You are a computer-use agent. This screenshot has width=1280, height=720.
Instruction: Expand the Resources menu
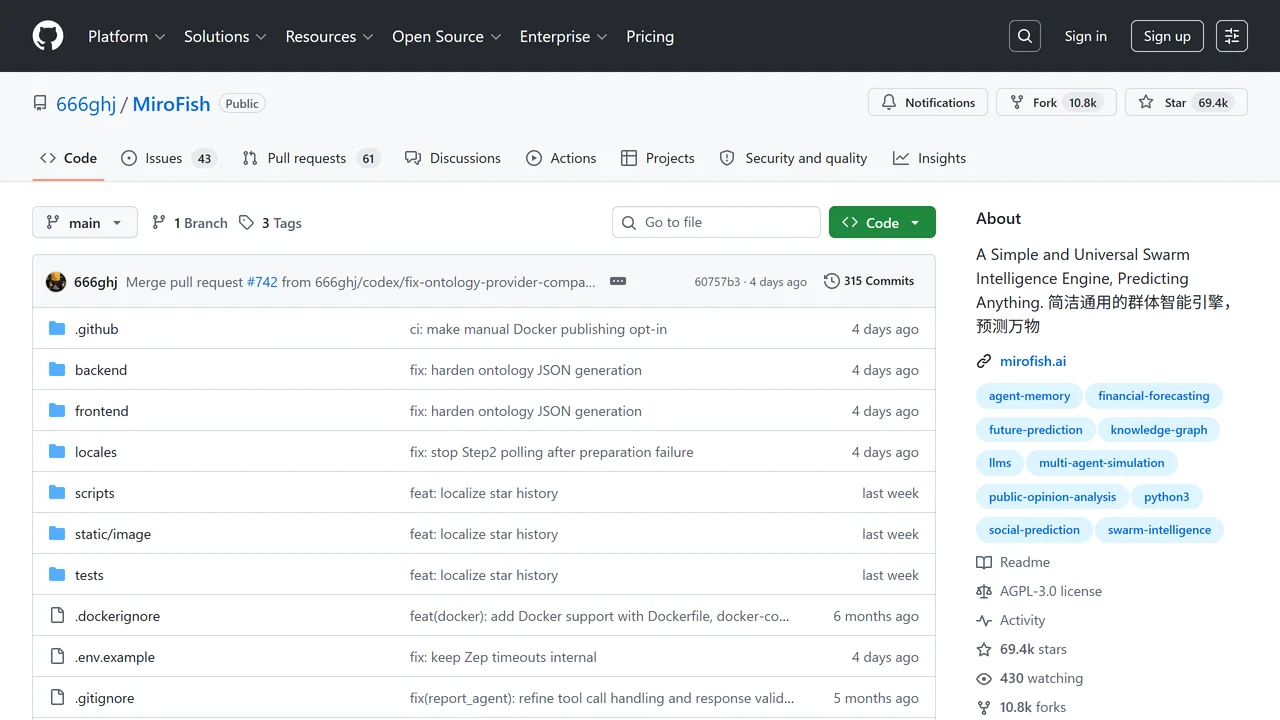click(329, 36)
